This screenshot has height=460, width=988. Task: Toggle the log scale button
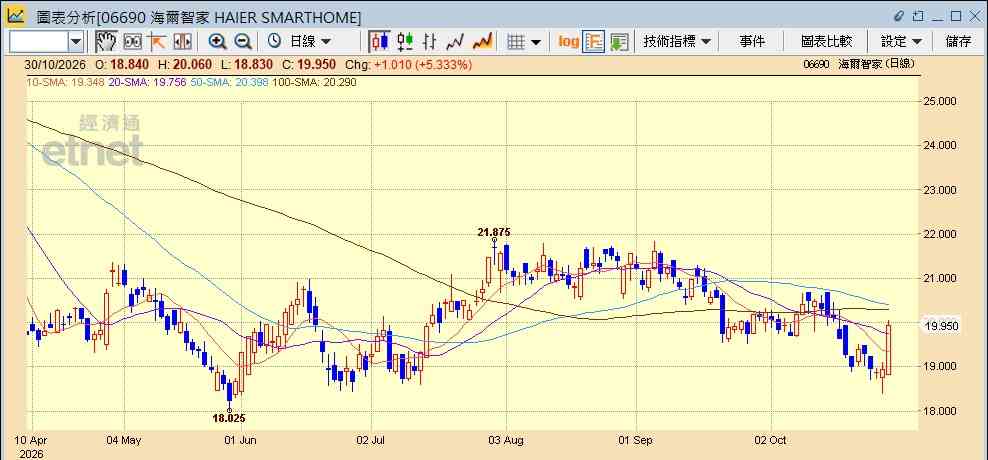point(568,42)
